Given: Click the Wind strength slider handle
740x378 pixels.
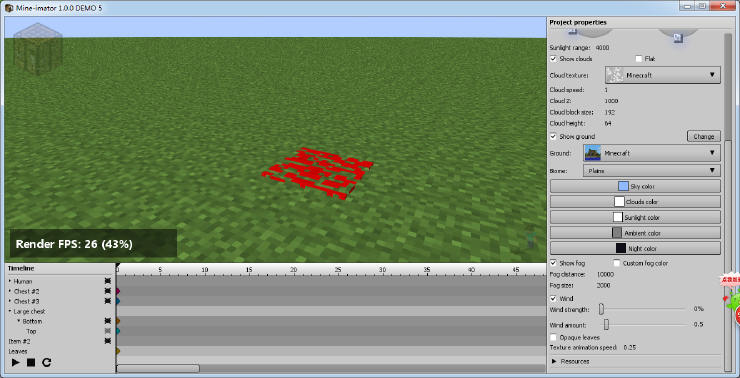Looking at the screenshot, I should [601, 309].
